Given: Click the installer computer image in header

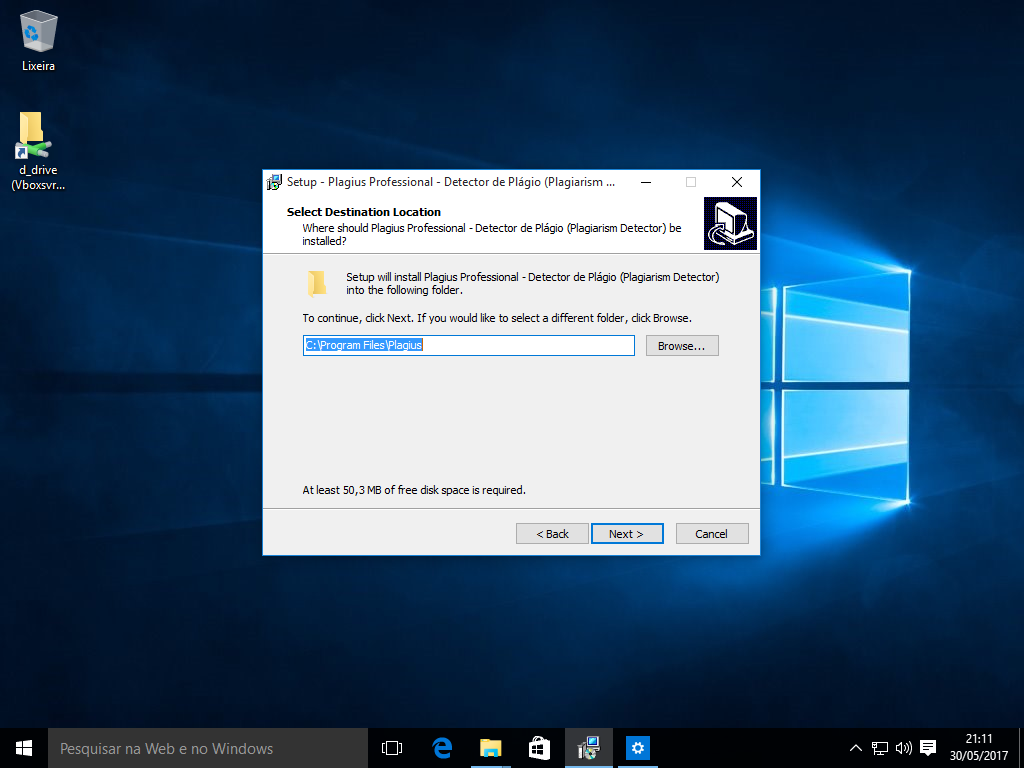Looking at the screenshot, I should pyautogui.click(x=730, y=224).
